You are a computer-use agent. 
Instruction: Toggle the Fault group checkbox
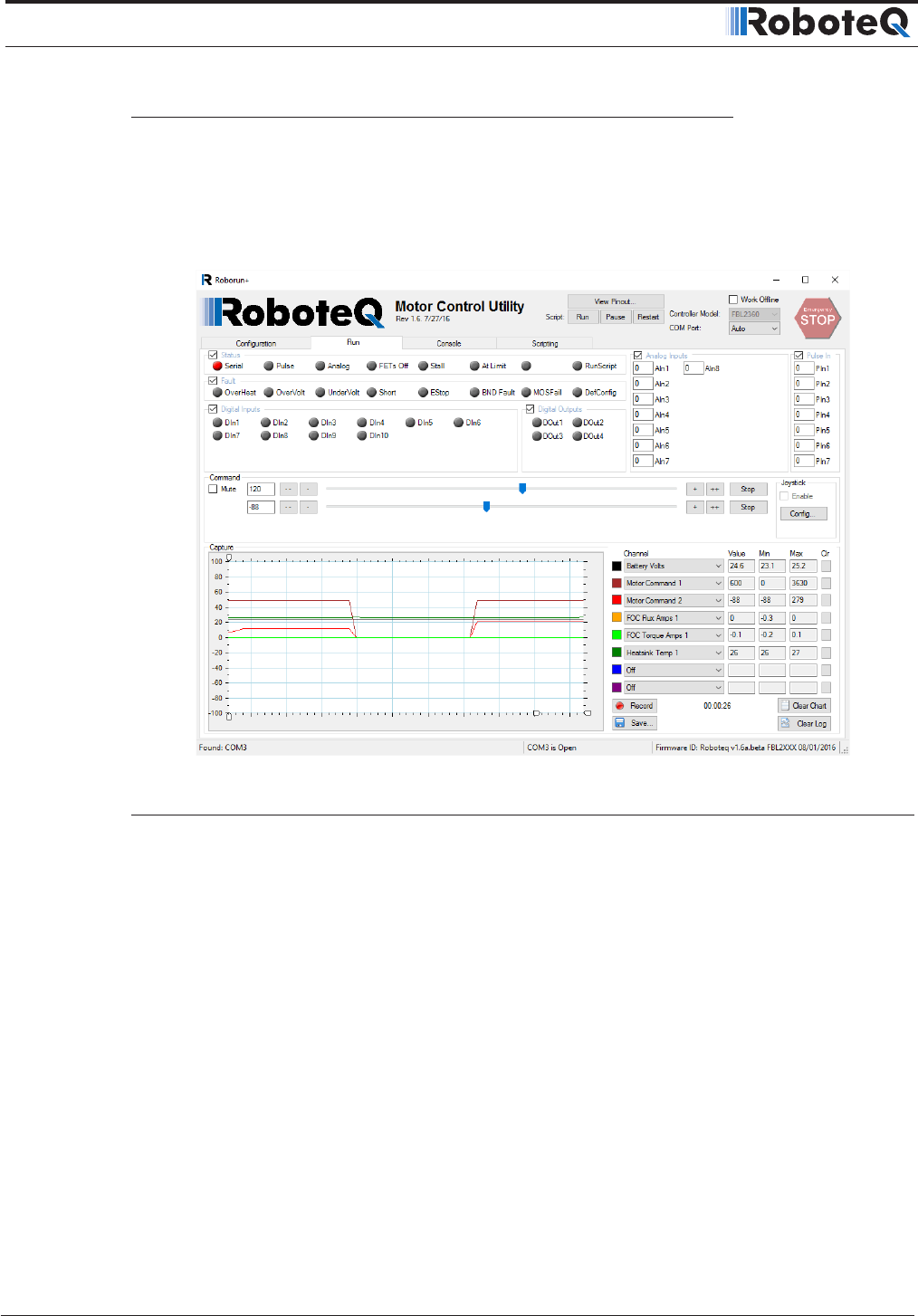pos(213,380)
